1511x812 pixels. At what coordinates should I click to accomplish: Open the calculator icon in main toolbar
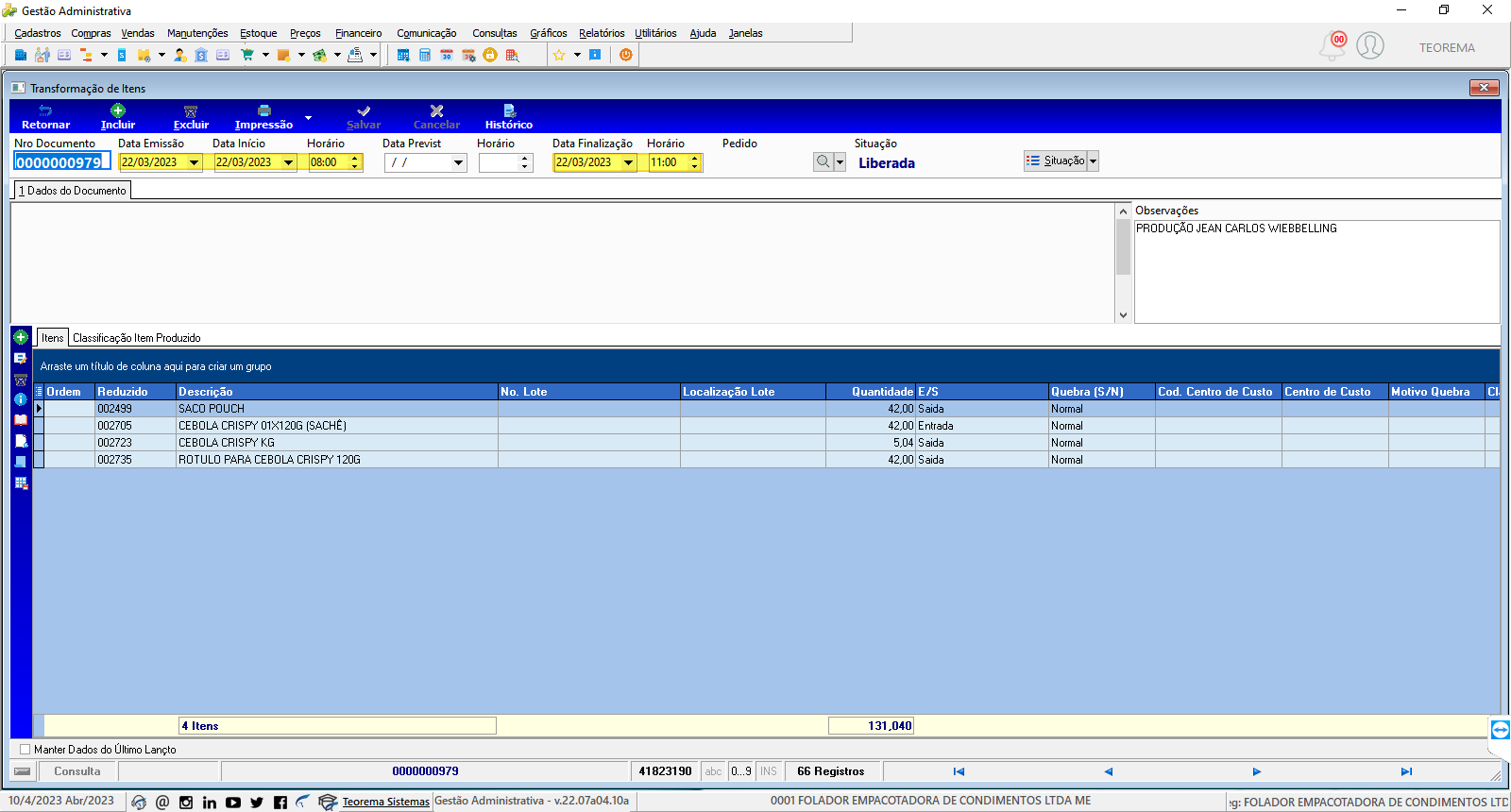[425, 55]
